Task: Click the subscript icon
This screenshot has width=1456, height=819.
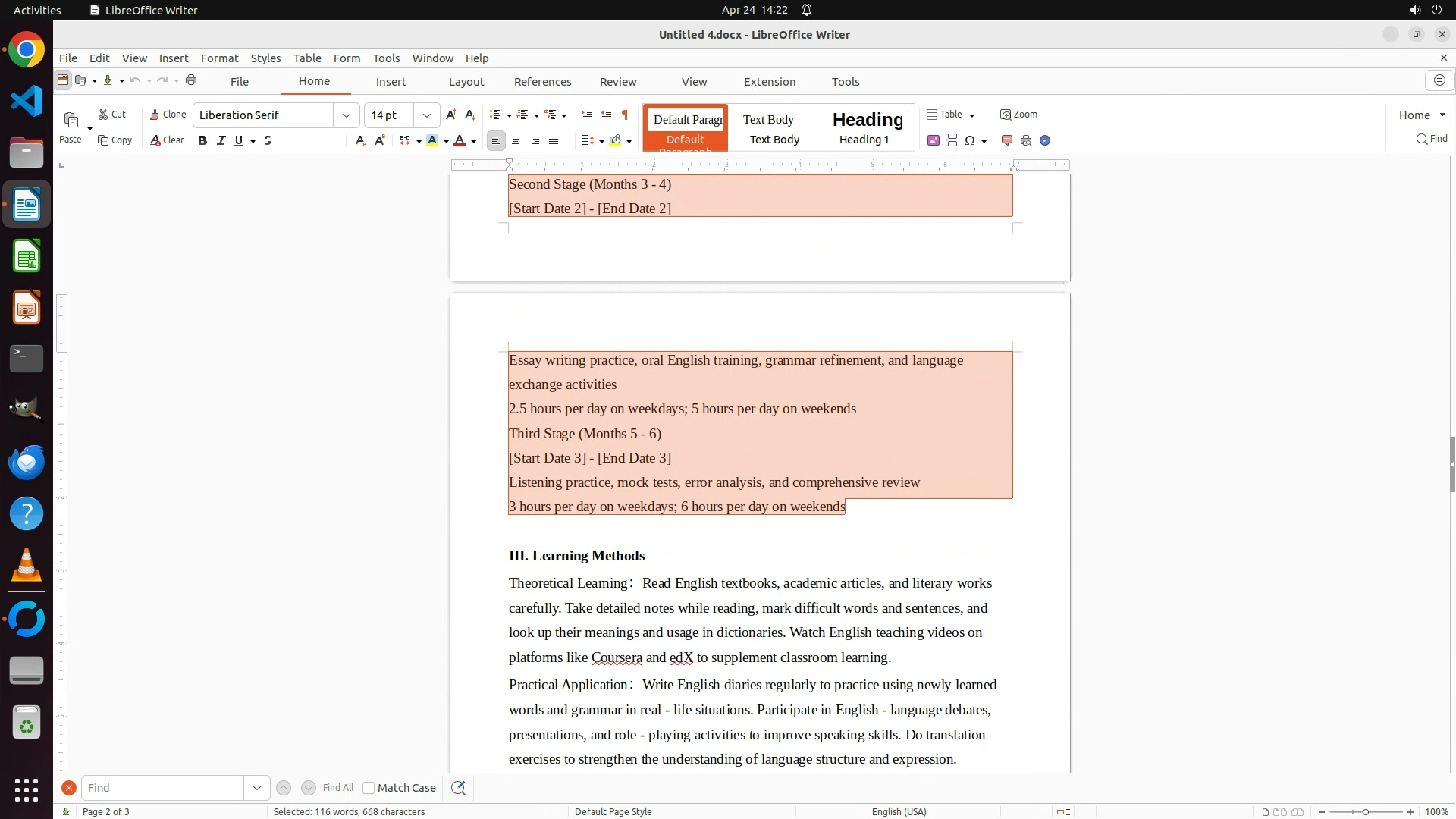Action: click(360, 140)
